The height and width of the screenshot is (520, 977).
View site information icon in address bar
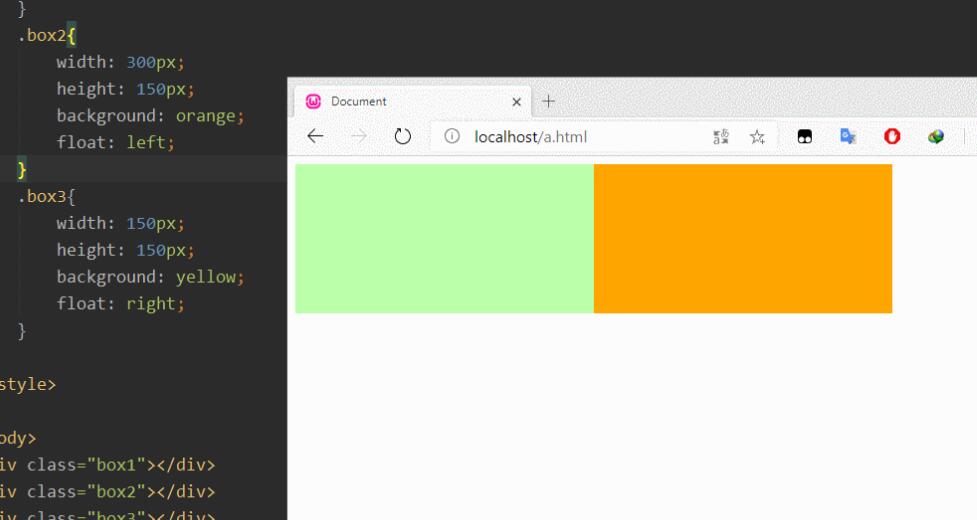(451, 136)
